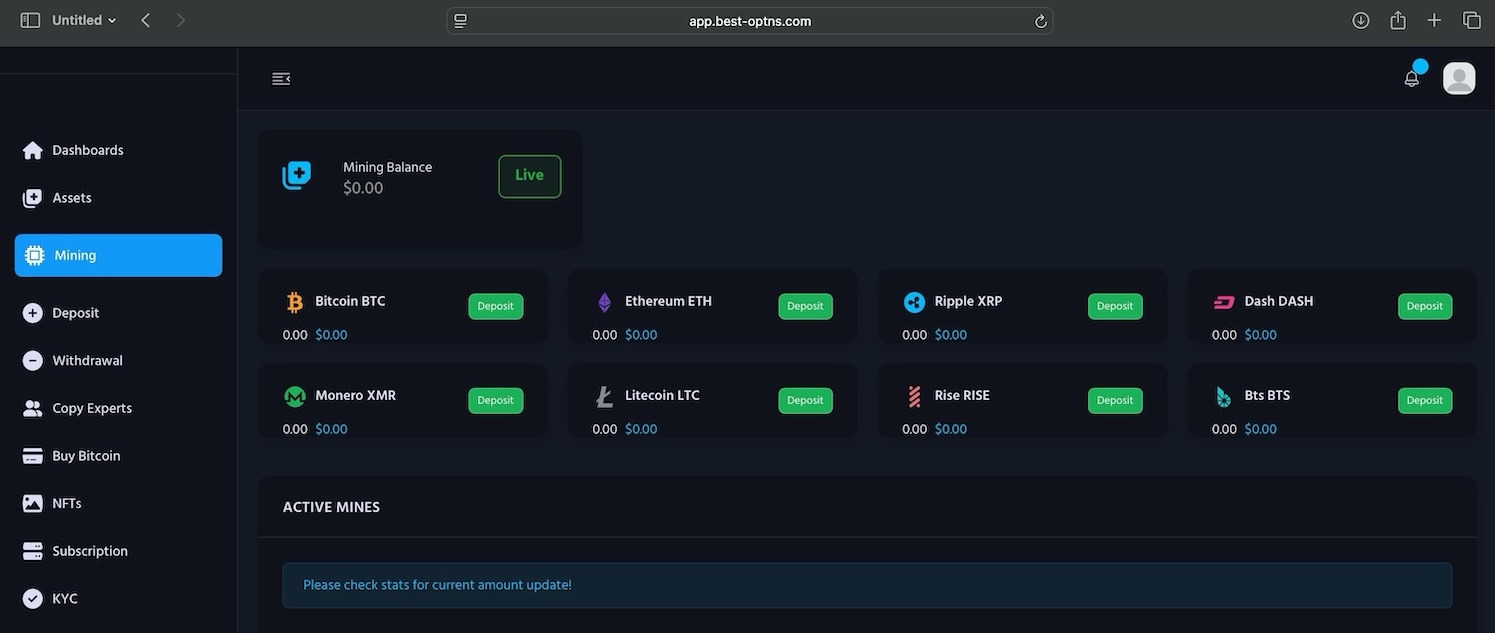Reload the page in the address bar
The height and width of the screenshot is (633, 1495).
(x=1041, y=21)
